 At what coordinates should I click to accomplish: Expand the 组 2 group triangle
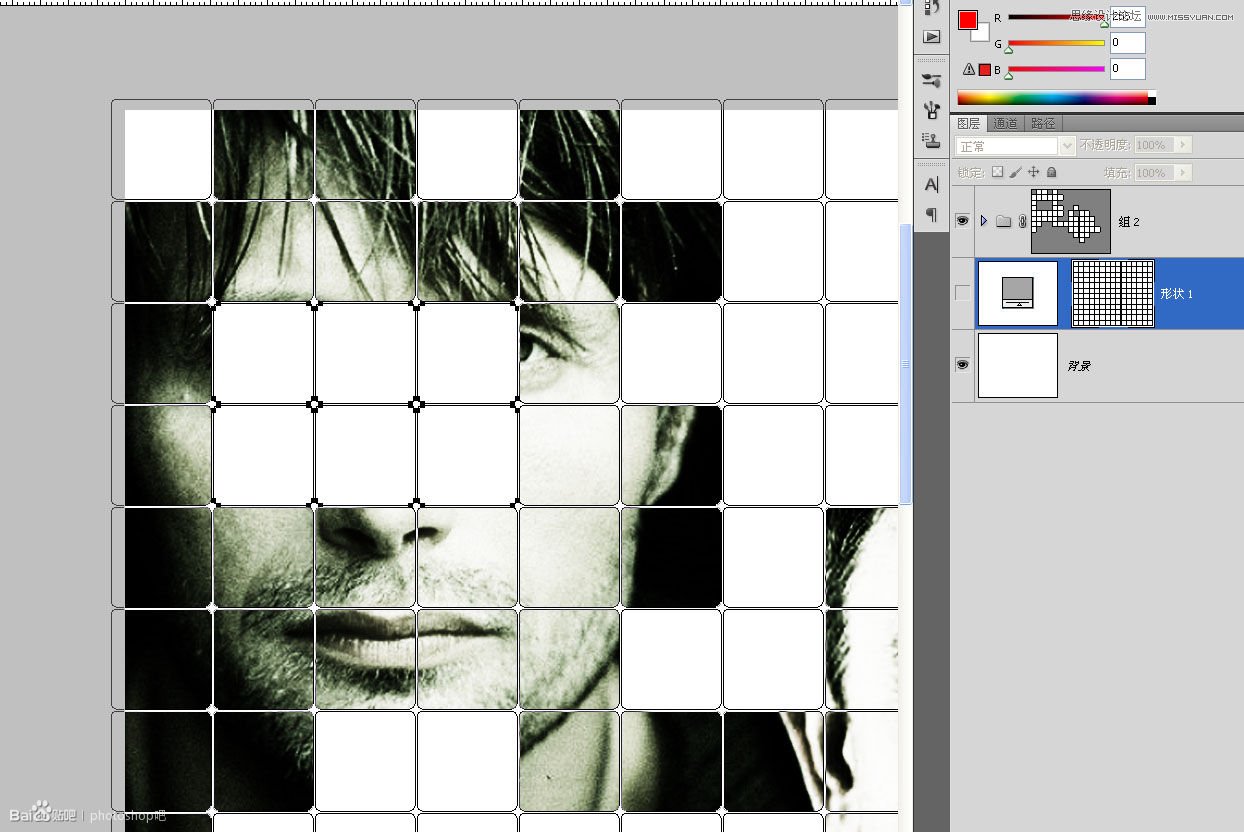pos(984,221)
